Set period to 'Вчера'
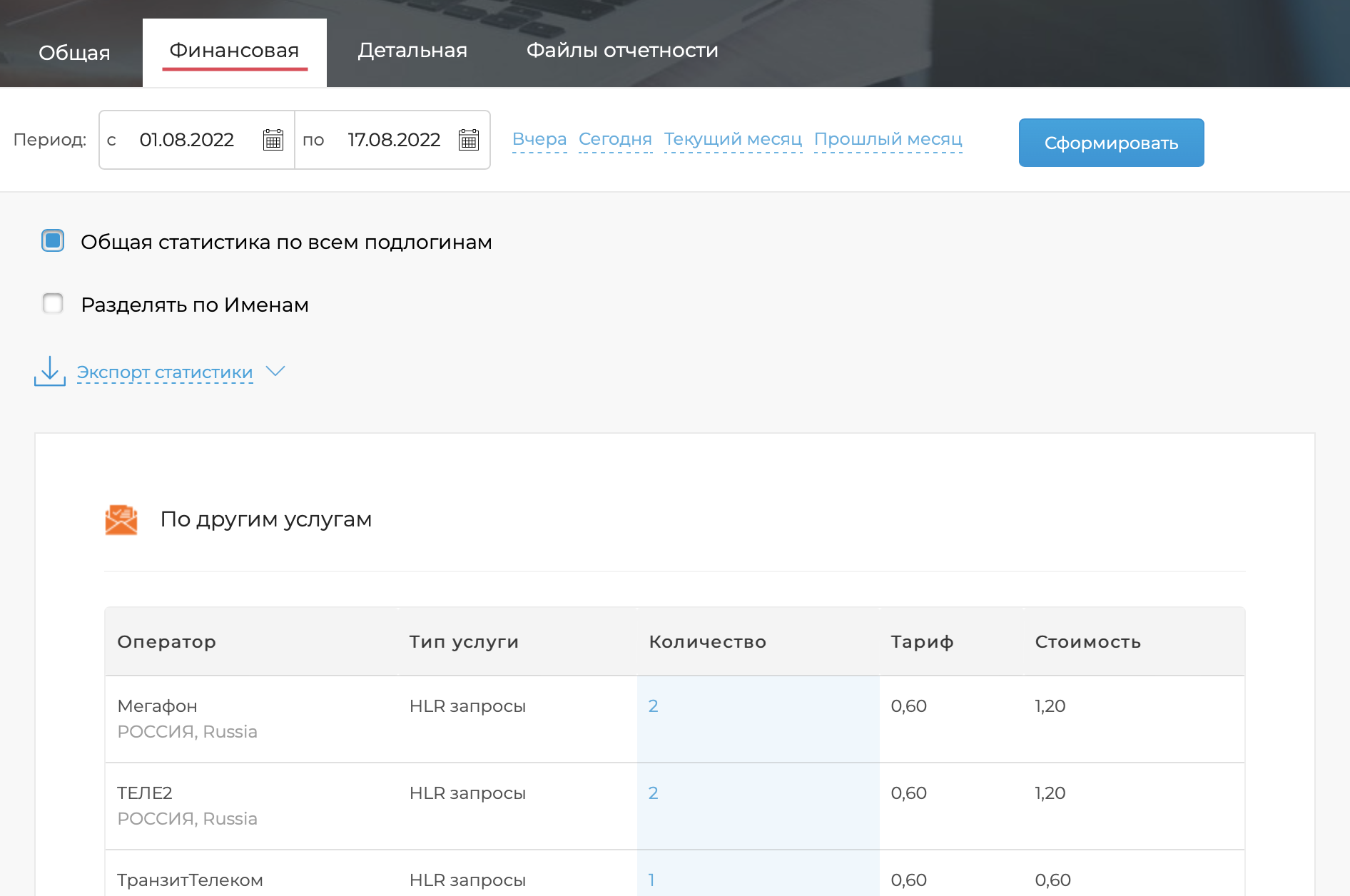Viewport: 1350px width, 896px height. coord(539,139)
